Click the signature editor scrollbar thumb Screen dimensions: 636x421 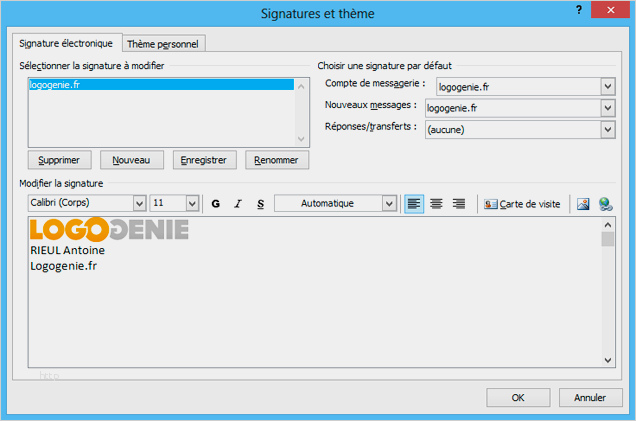(x=608, y=239)
